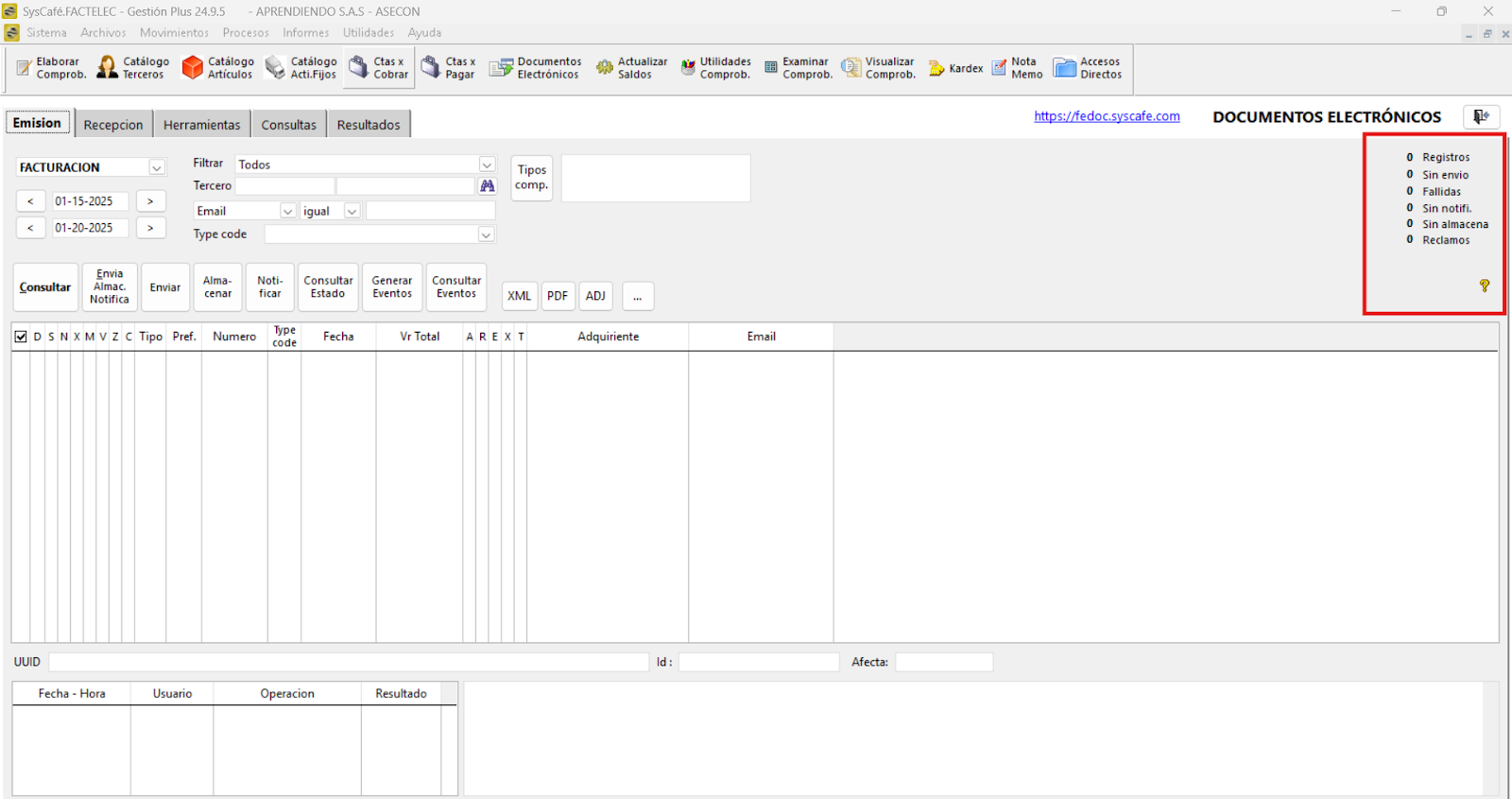
Task: Open the Filtrar Todos dropdown
Action: (x=487, y=165)
